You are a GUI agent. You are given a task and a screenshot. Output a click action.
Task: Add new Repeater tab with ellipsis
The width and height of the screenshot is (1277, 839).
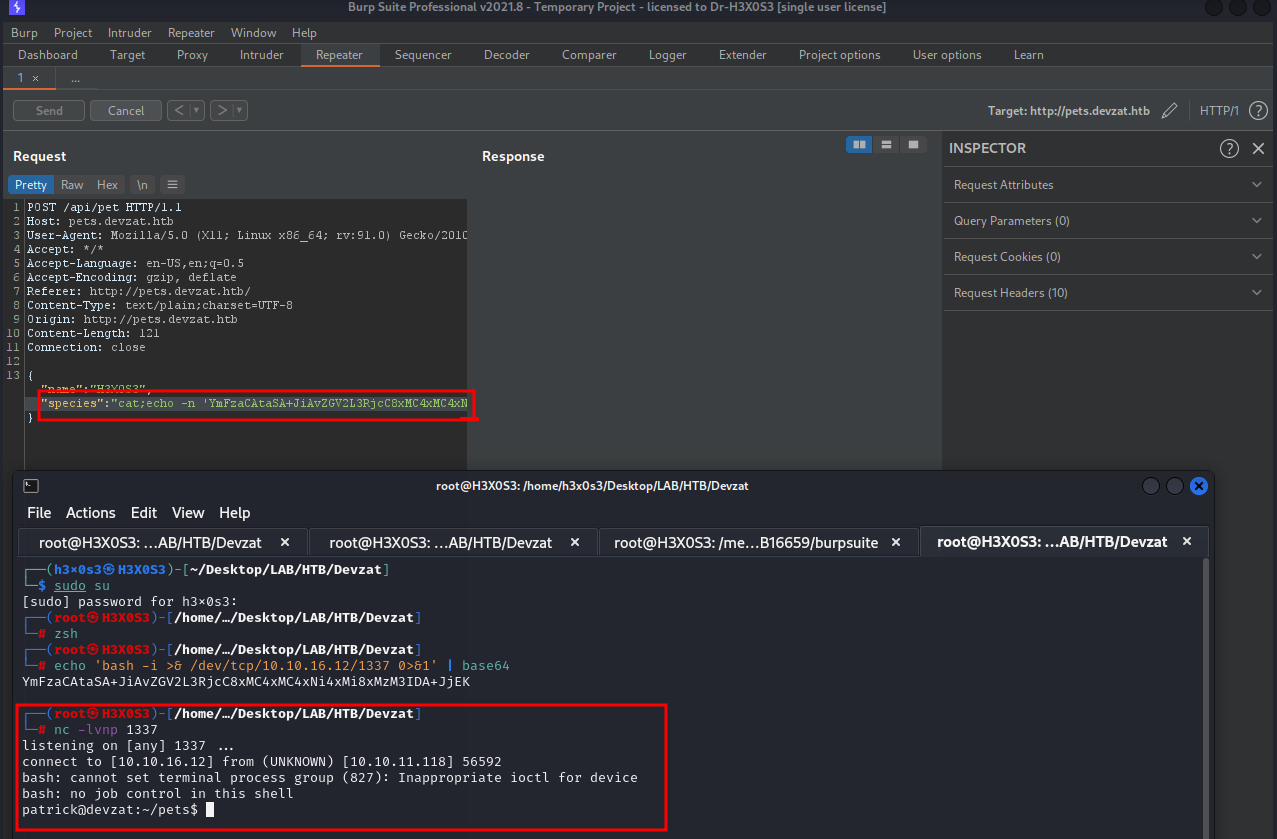point(76,78)
